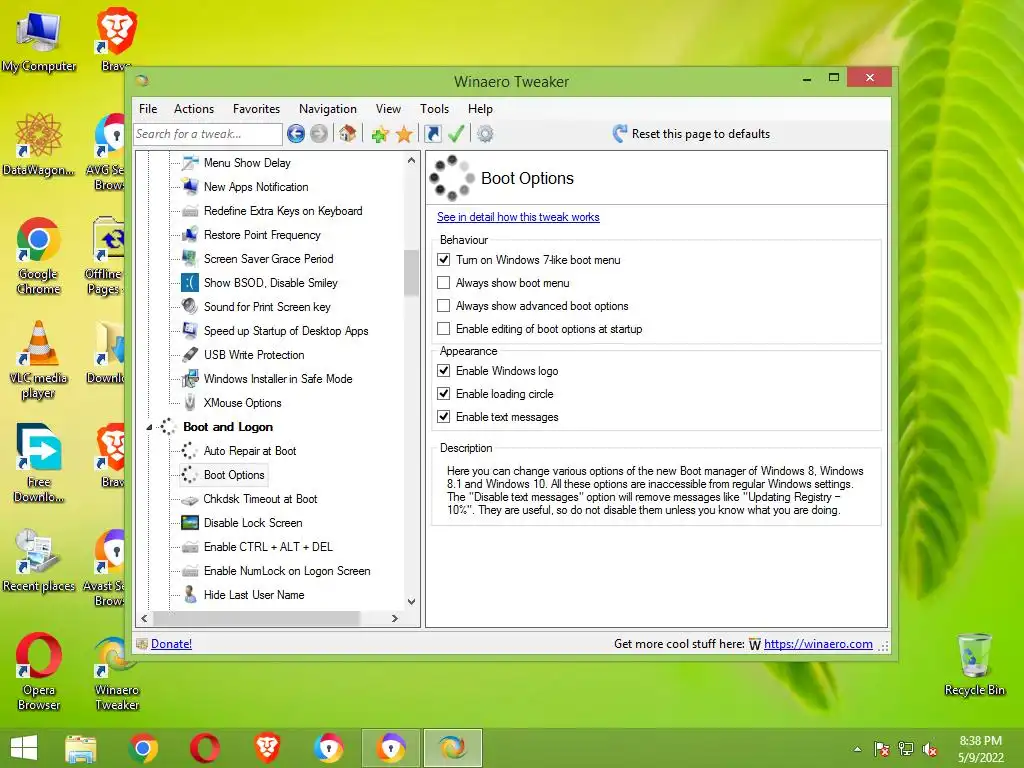The image size is (1024, 768).
Task: Select the VLC media player desktop icon
Action: tap(39, 359)
